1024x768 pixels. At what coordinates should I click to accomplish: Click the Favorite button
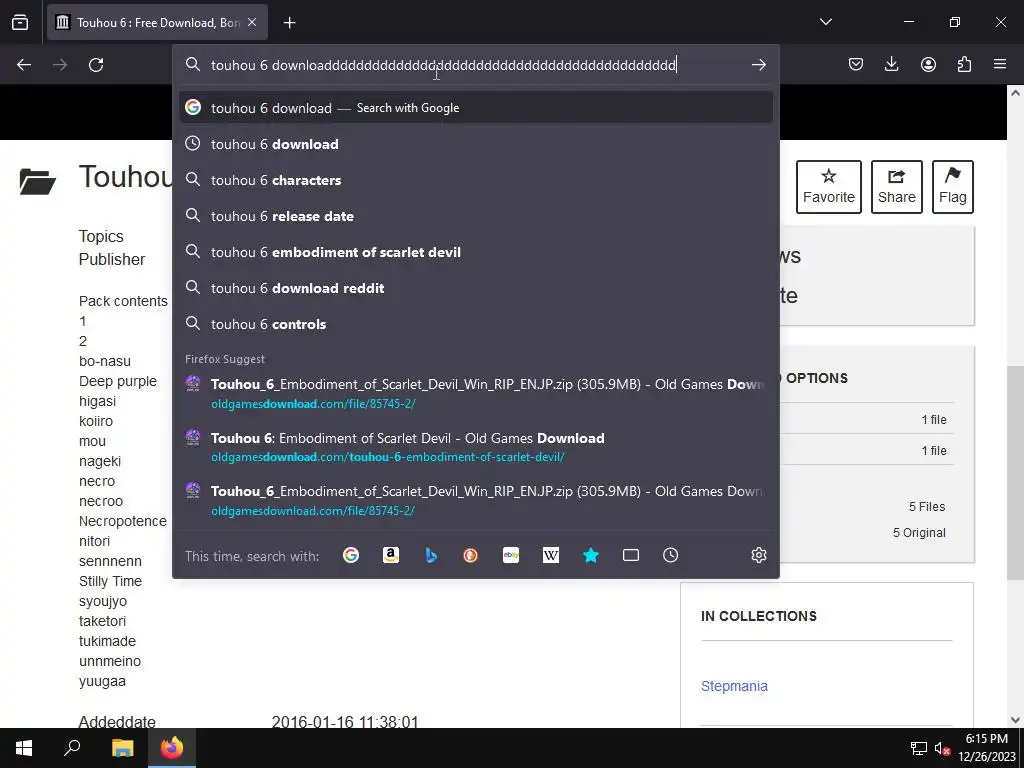coord(829,187)
